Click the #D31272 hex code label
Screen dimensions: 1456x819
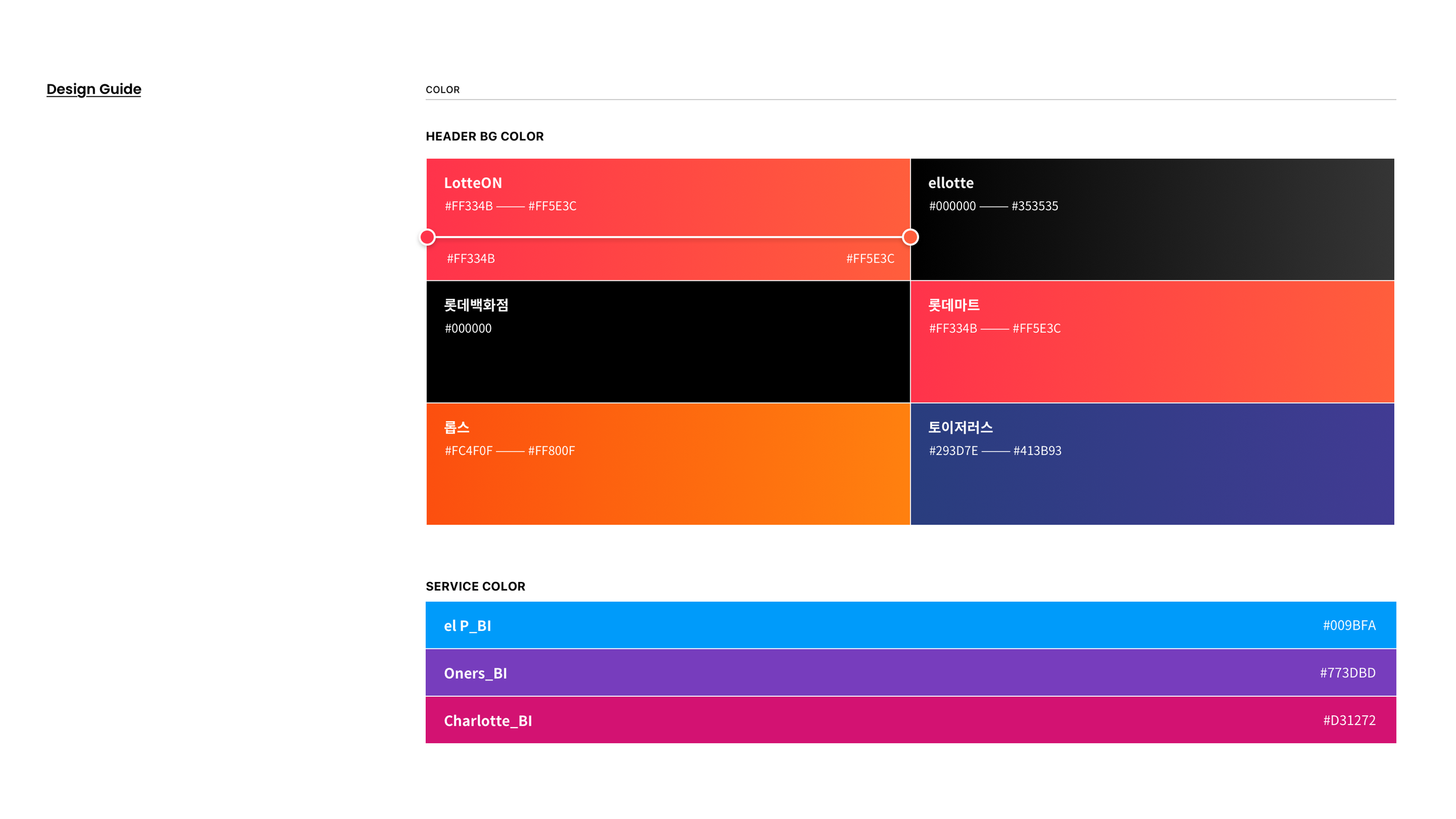(1349, 720)
